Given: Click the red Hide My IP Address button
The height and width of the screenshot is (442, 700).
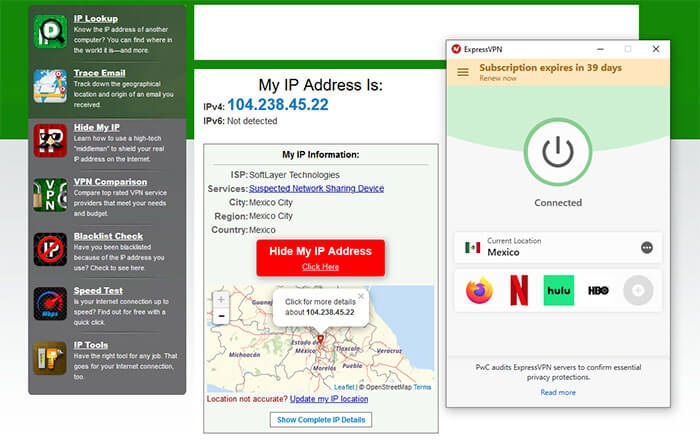Looking at the screenshot, I should coord(320,258).
